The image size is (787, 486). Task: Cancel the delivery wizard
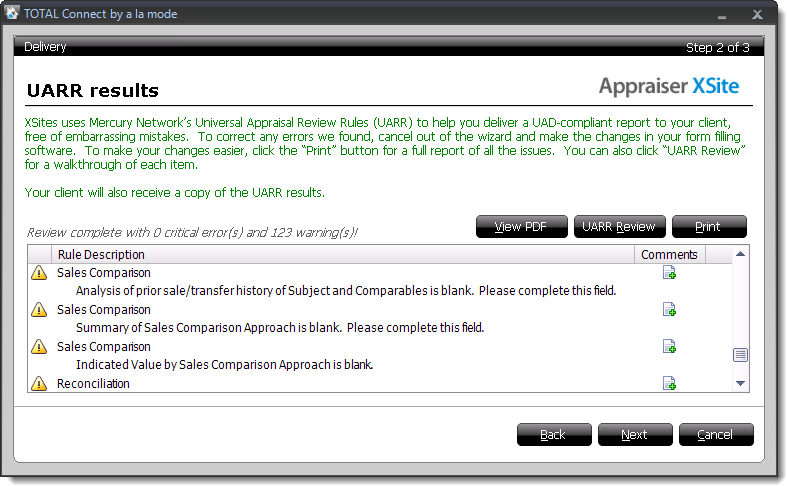(716, 434)
